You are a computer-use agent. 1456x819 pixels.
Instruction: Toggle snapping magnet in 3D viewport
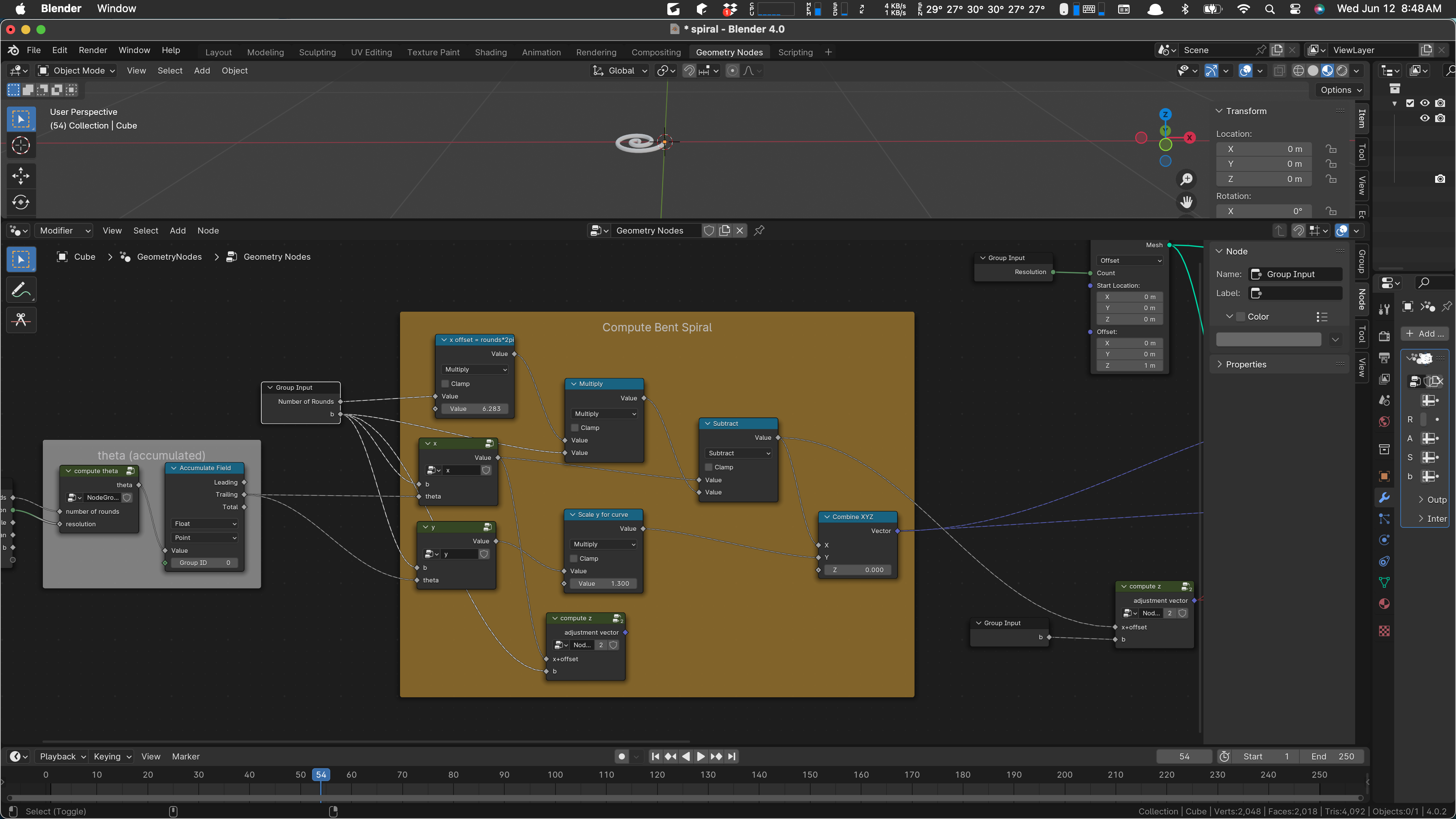pos(689,71)
